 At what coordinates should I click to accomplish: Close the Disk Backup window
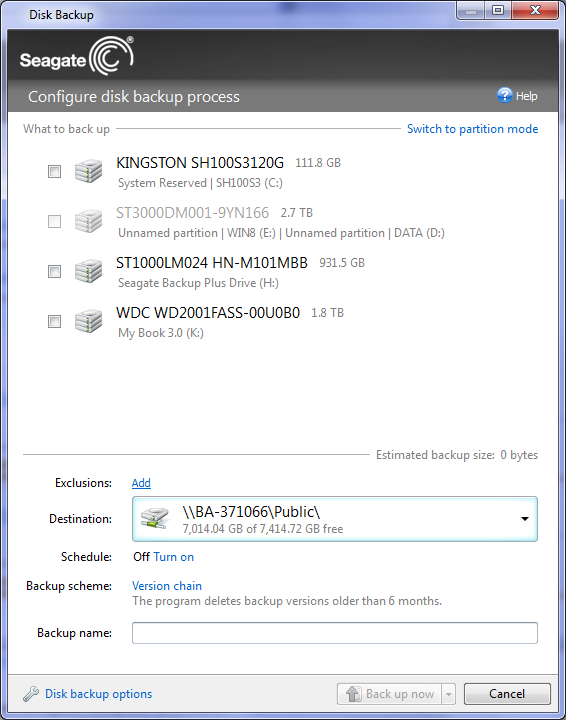(x=535, y=10)
